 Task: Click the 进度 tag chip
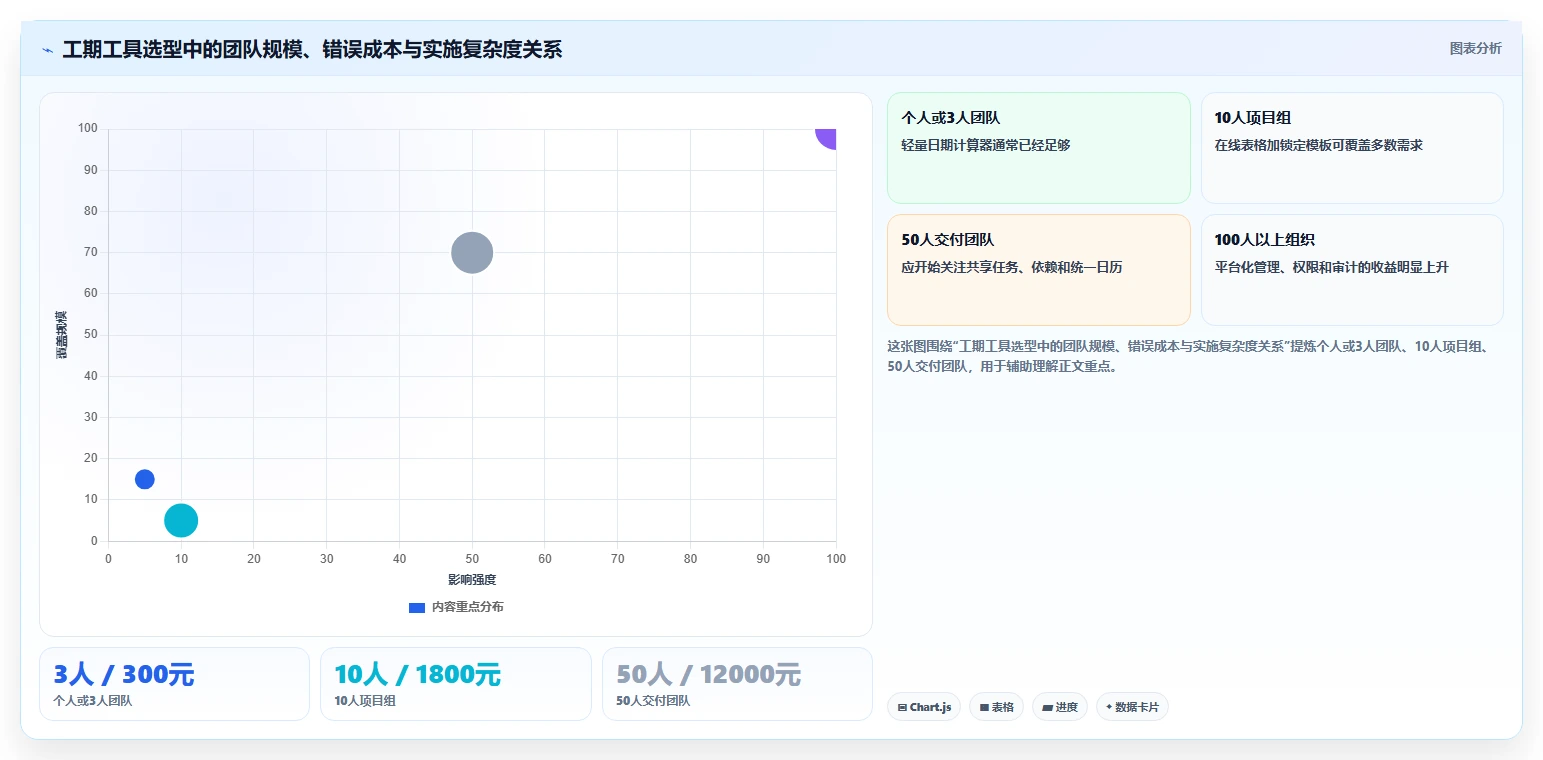[x=1060, y=707]
